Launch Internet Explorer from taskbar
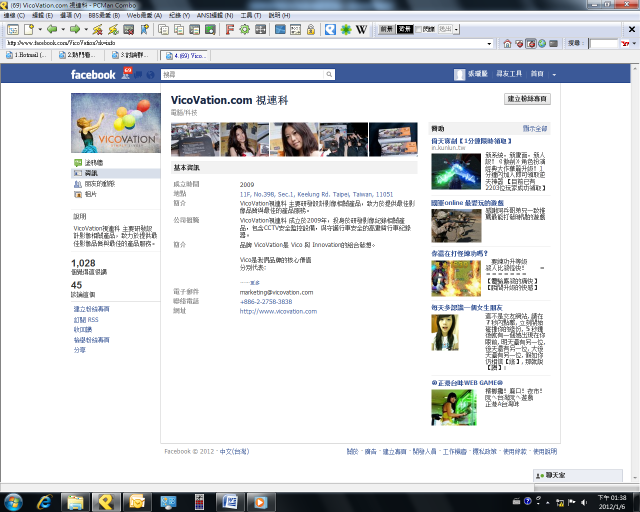This screenshot has width=640, height=512. [x=44, y=502]
